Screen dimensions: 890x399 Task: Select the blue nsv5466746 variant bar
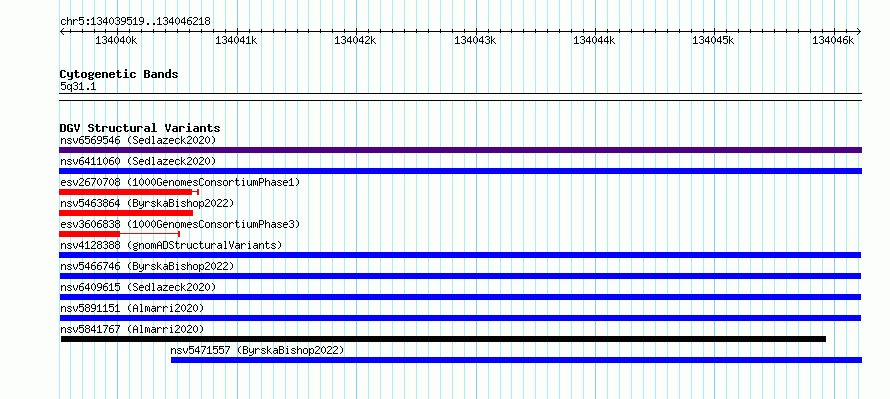click(x=460, y=276)
